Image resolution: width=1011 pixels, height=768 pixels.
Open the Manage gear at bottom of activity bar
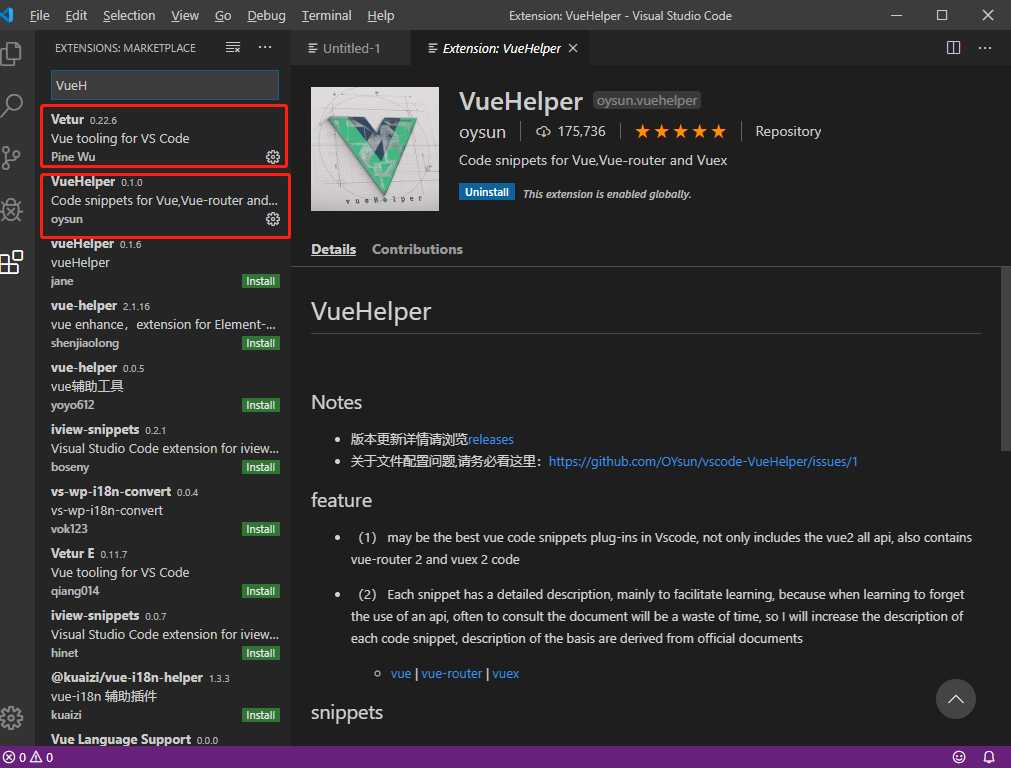[12, 717]
